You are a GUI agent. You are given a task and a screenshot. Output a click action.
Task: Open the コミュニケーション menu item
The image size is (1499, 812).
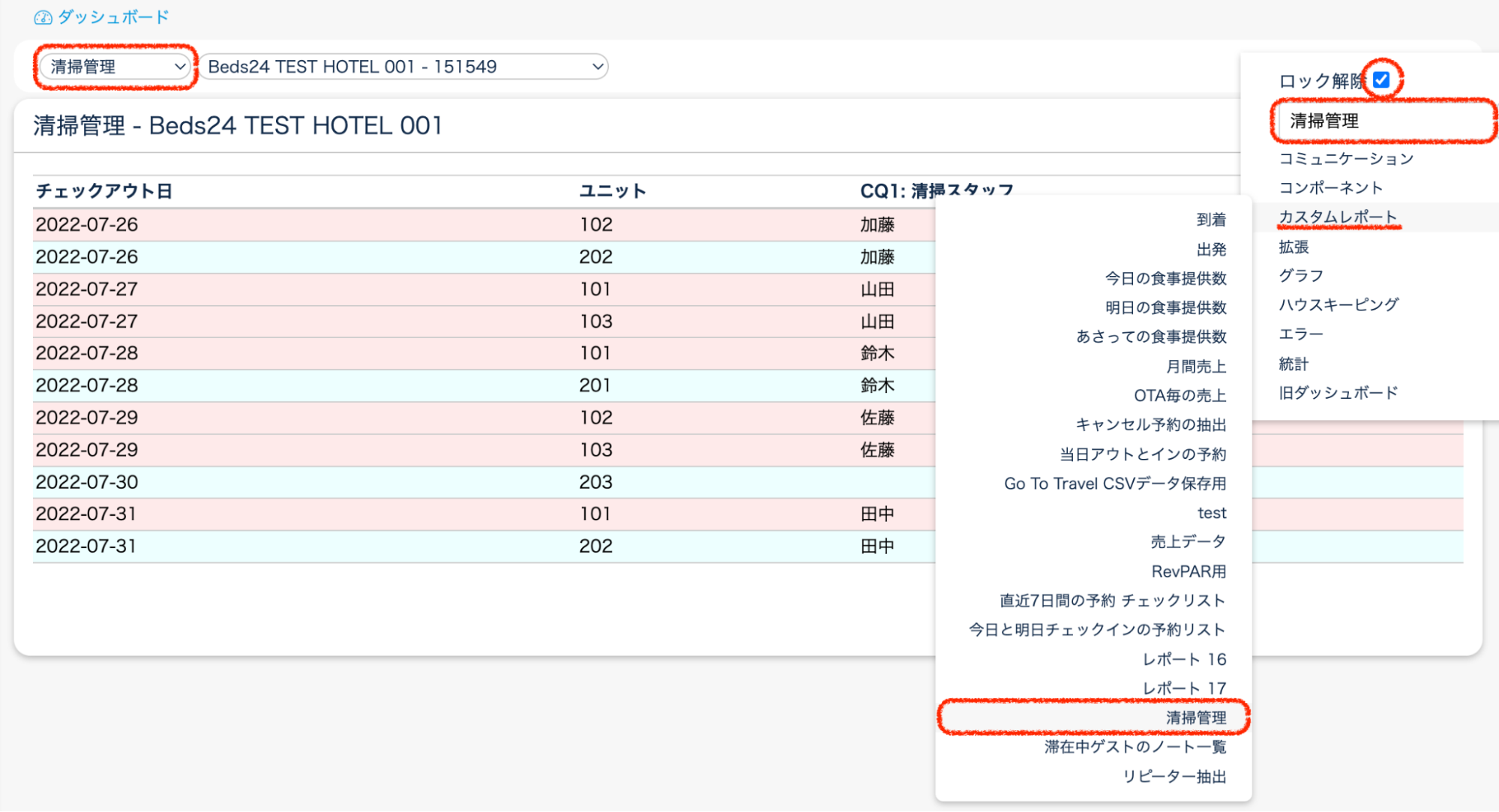pos(1346,158)
